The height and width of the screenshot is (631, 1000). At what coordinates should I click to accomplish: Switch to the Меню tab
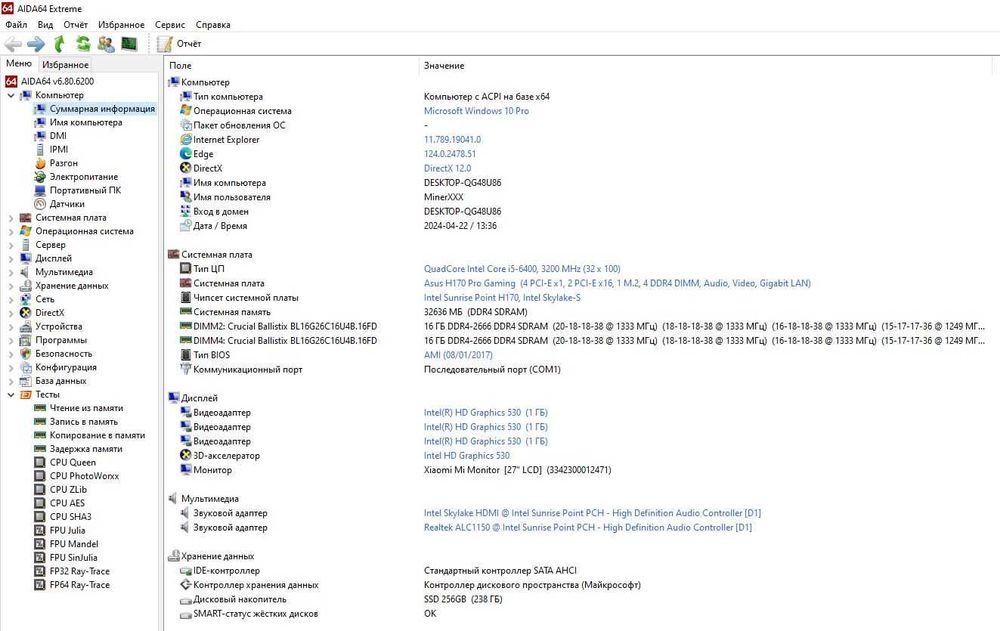coord(19,64)
